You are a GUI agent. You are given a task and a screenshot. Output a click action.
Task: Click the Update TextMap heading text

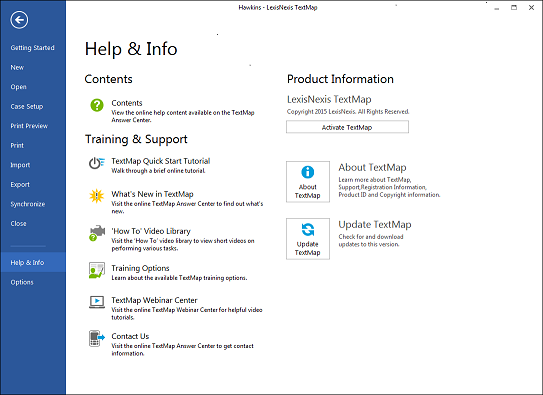coord(375,225)
